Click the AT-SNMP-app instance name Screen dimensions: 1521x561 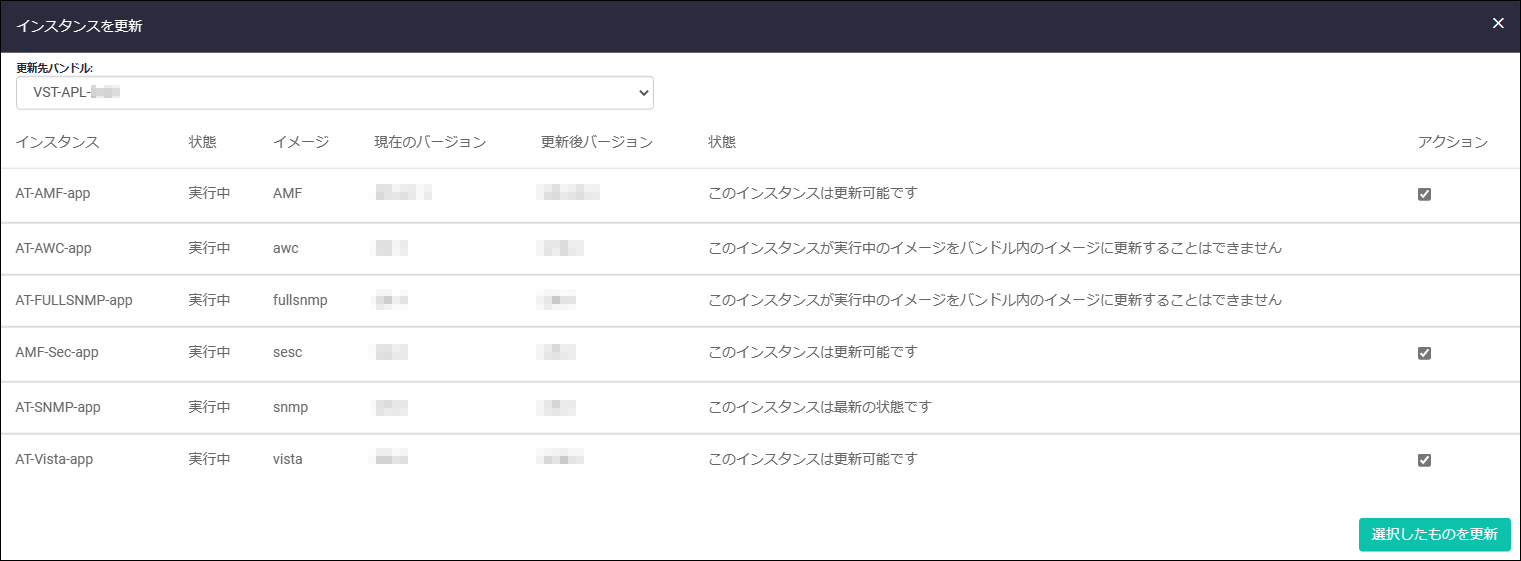point(58,407)
